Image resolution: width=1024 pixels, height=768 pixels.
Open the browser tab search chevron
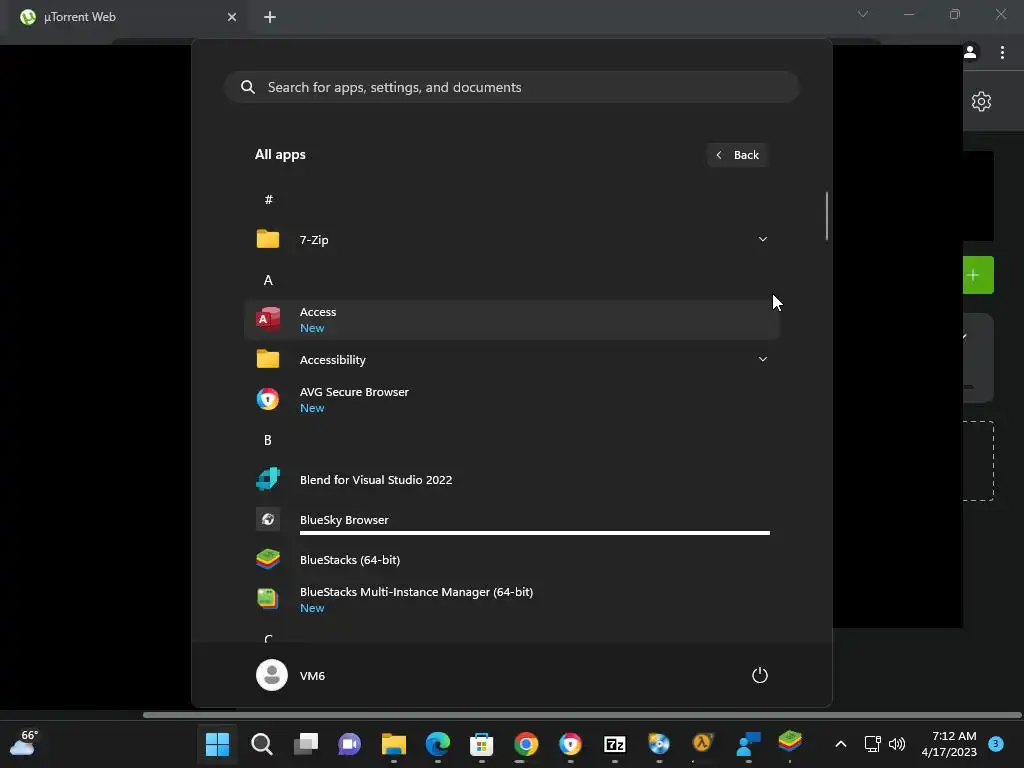coord(863,14)
